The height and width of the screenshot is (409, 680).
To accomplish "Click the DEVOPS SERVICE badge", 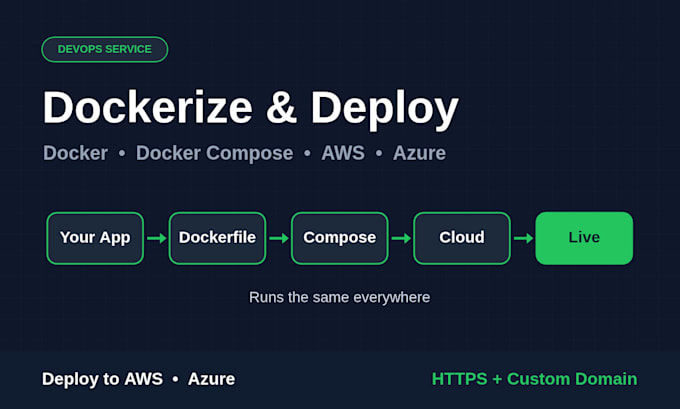I will 105,49.
